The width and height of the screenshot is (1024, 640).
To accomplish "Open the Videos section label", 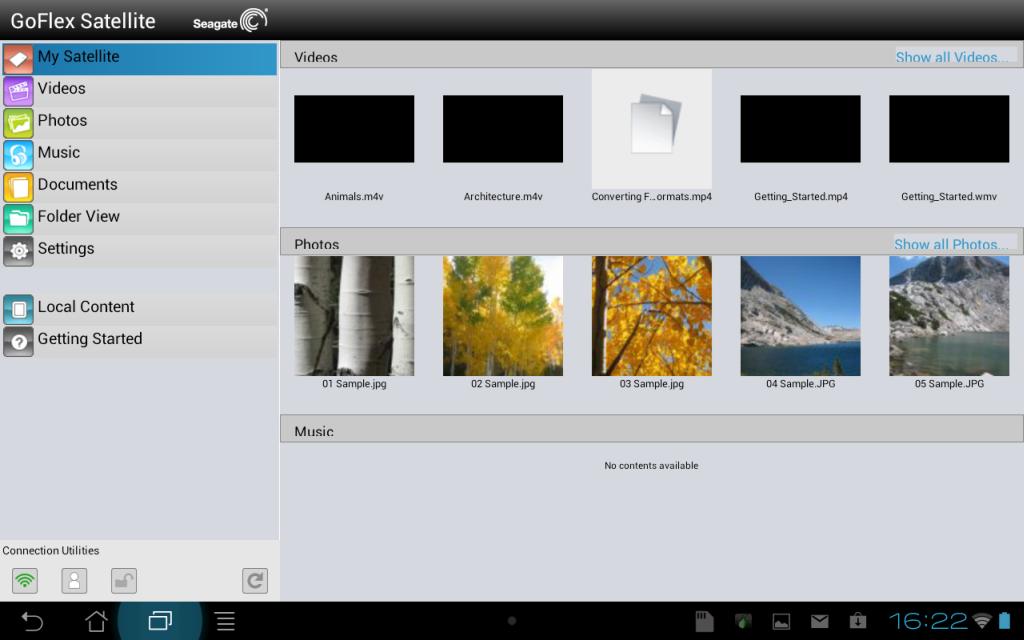I will click(61, 88).
